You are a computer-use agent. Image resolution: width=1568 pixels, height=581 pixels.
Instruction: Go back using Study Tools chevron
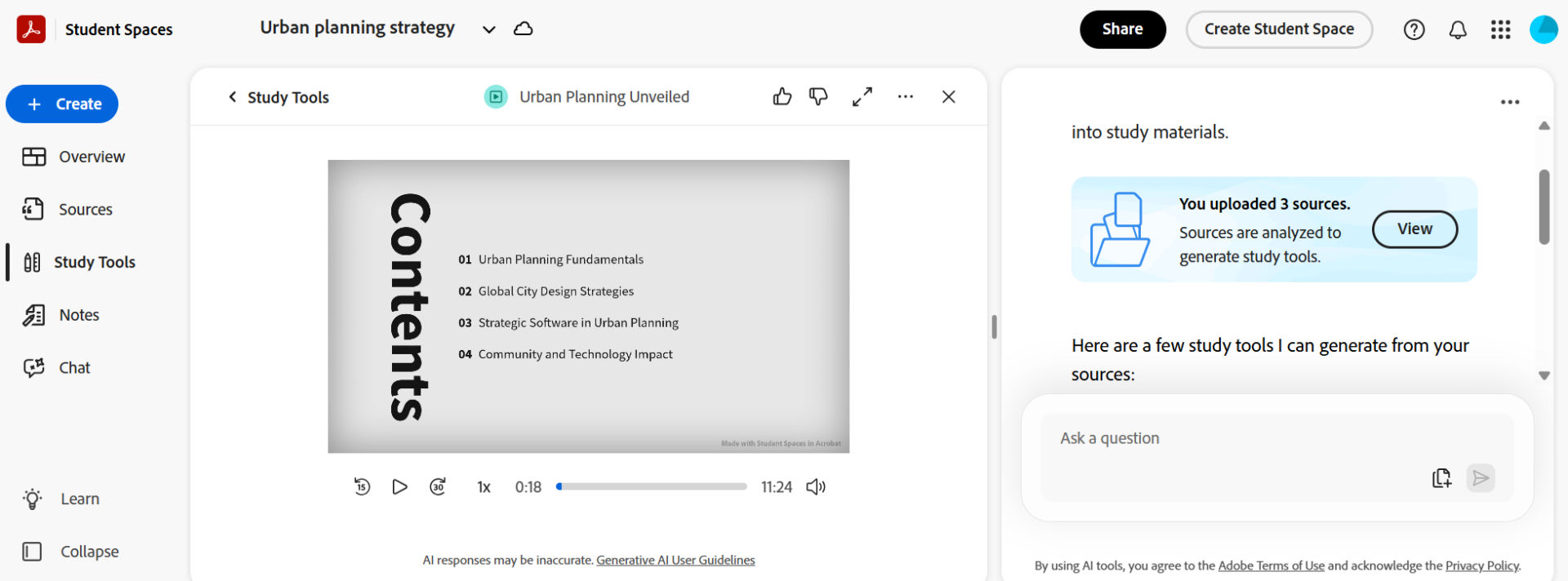(233, 97)
